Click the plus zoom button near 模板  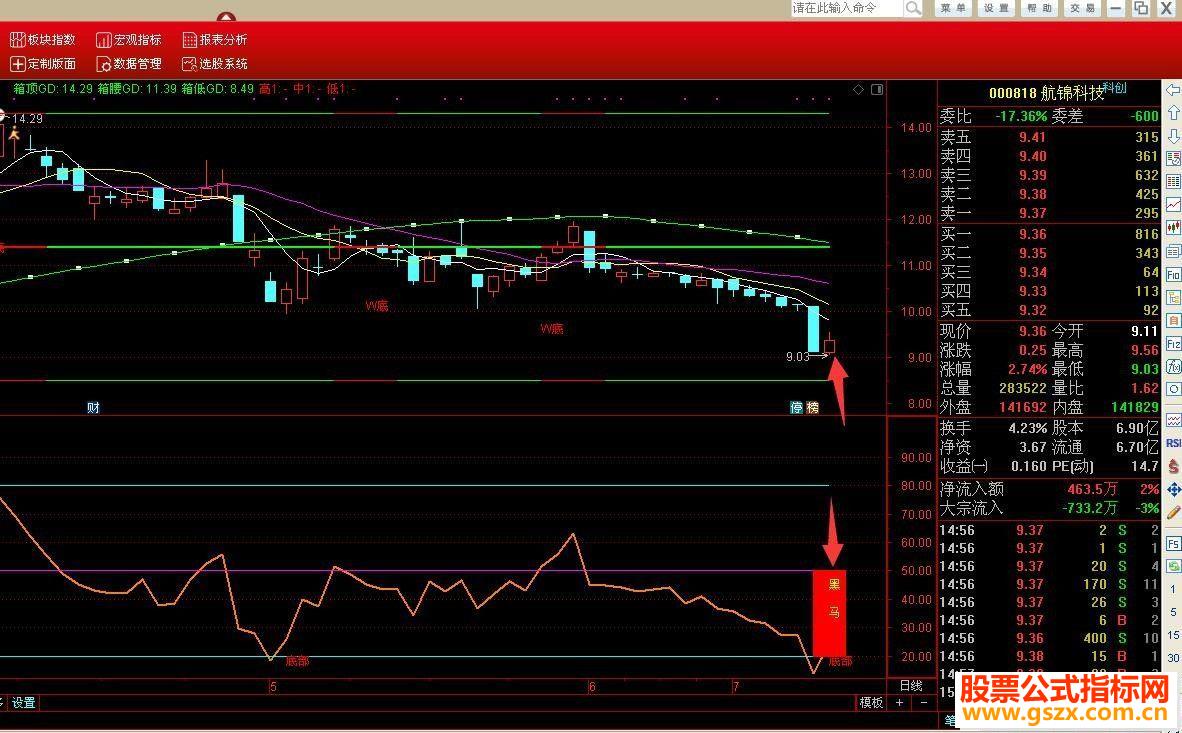coord(899,703)
